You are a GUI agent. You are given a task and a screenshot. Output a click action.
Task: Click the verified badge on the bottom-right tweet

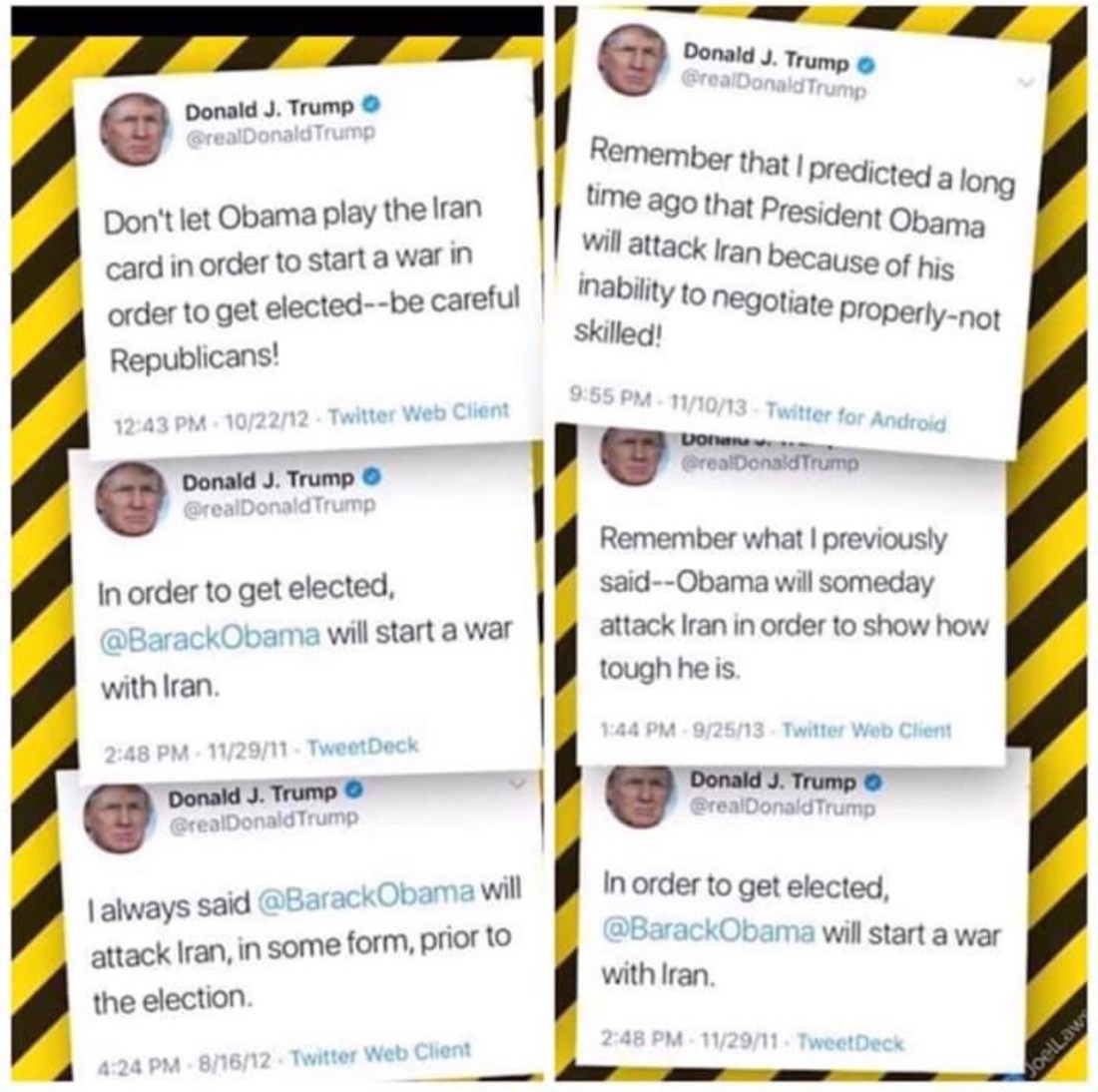pos(873,782)
